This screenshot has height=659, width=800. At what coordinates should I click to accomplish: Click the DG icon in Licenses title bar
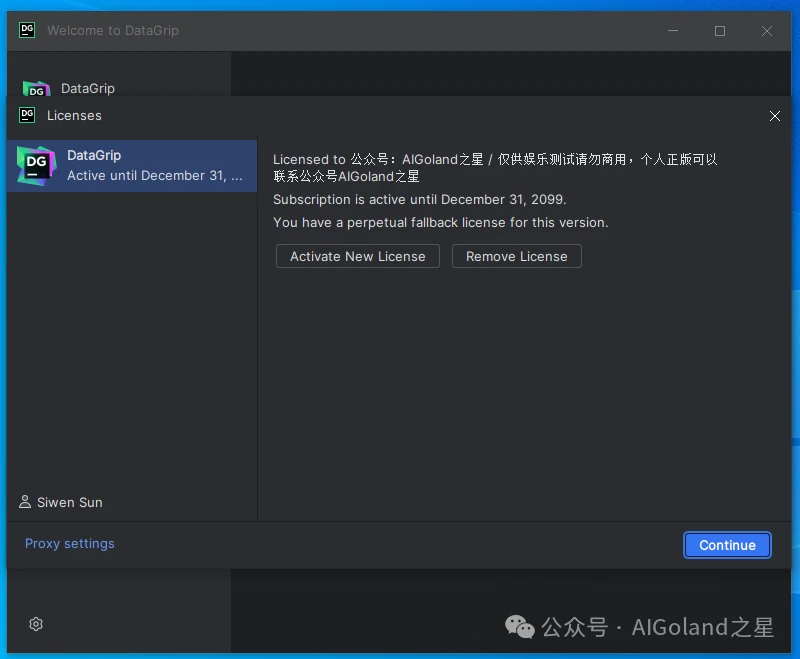27,115
